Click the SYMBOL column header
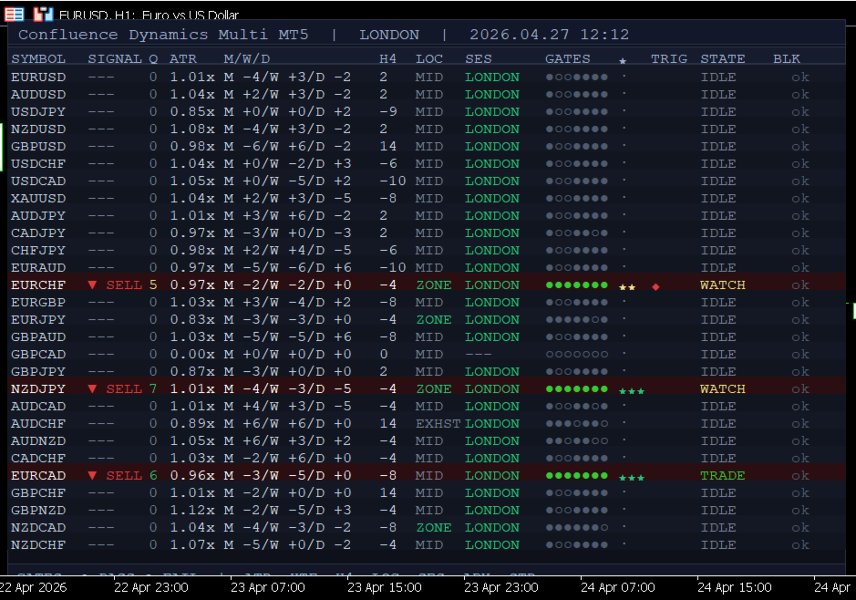 pos(38,58)
